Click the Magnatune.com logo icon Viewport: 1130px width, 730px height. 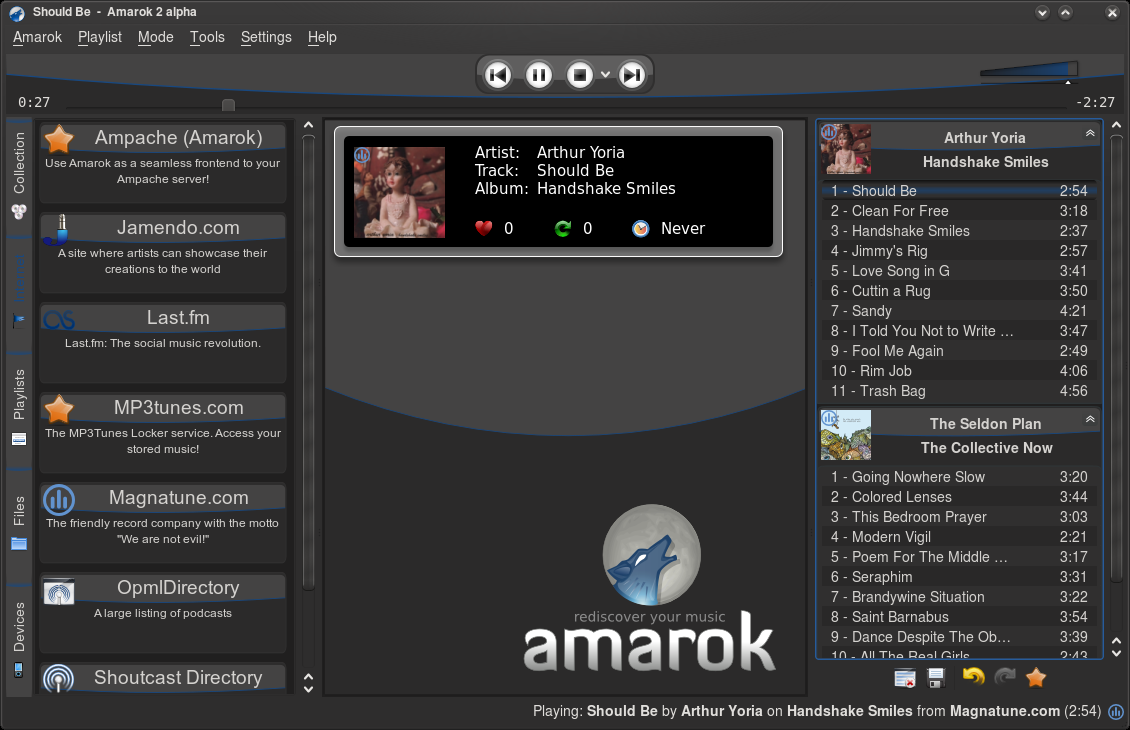click(x=59, y=499)
